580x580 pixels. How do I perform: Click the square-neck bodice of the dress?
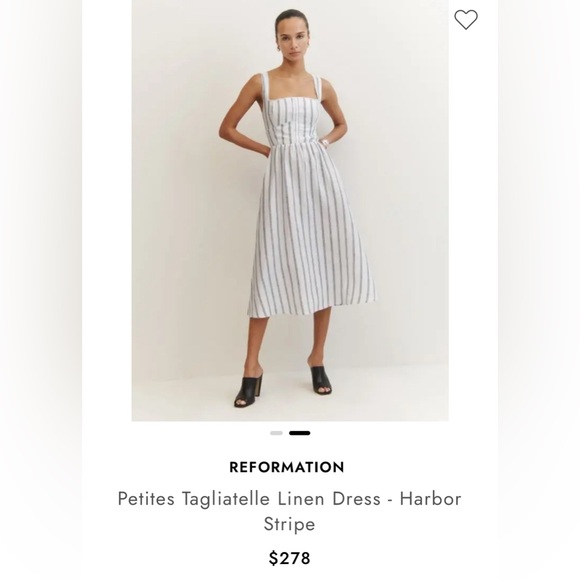pos(291,120)
